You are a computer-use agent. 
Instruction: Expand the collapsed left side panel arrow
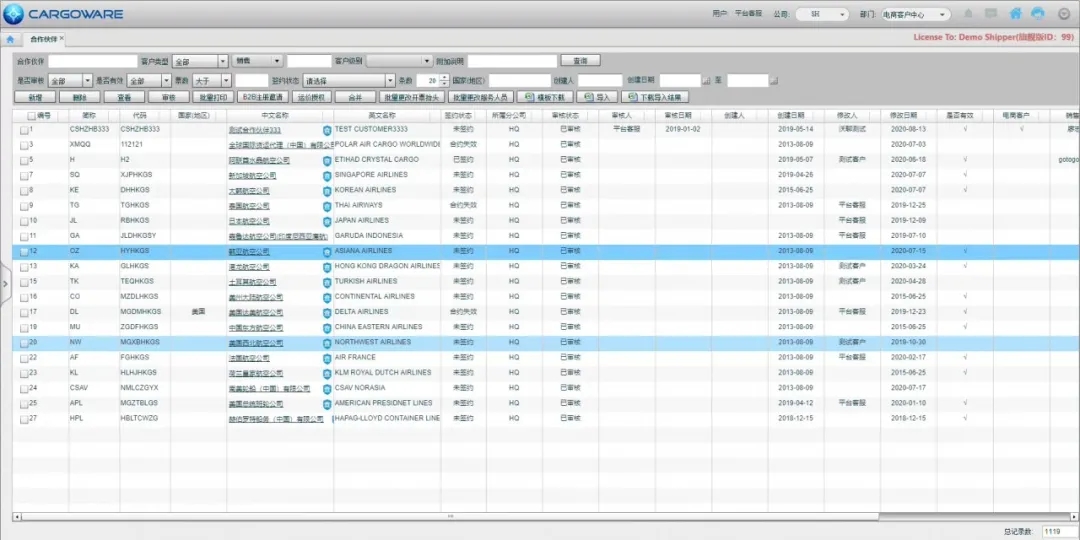click(x=4, y=282)
